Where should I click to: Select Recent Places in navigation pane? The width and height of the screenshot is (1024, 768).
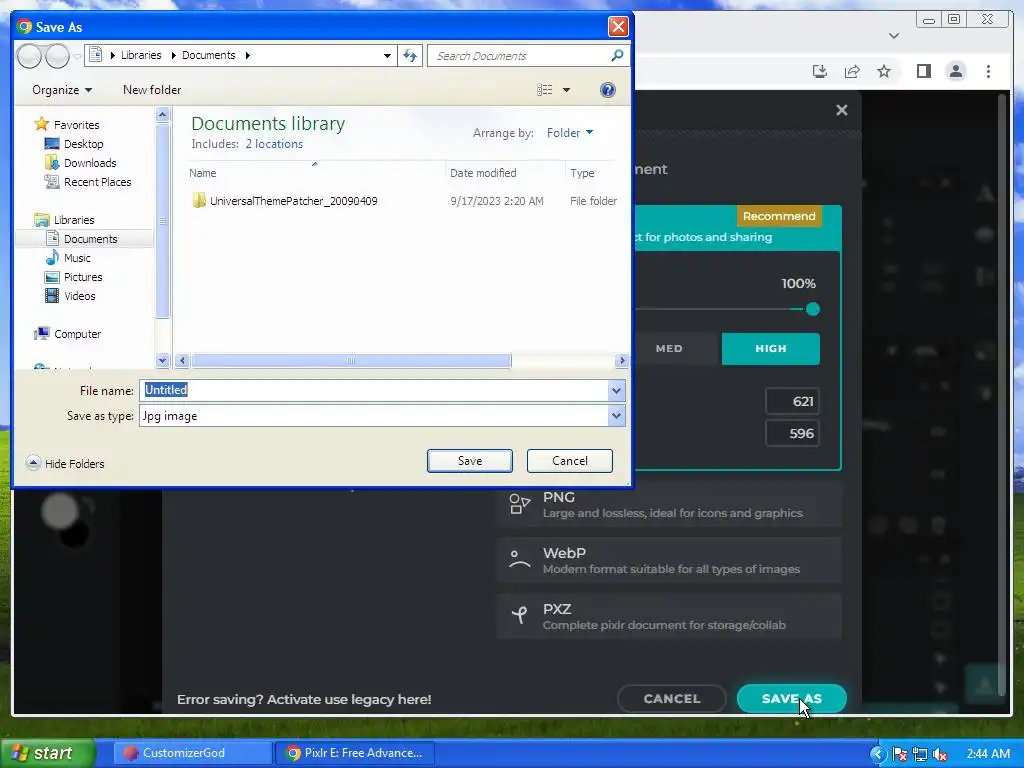point(88,182)
